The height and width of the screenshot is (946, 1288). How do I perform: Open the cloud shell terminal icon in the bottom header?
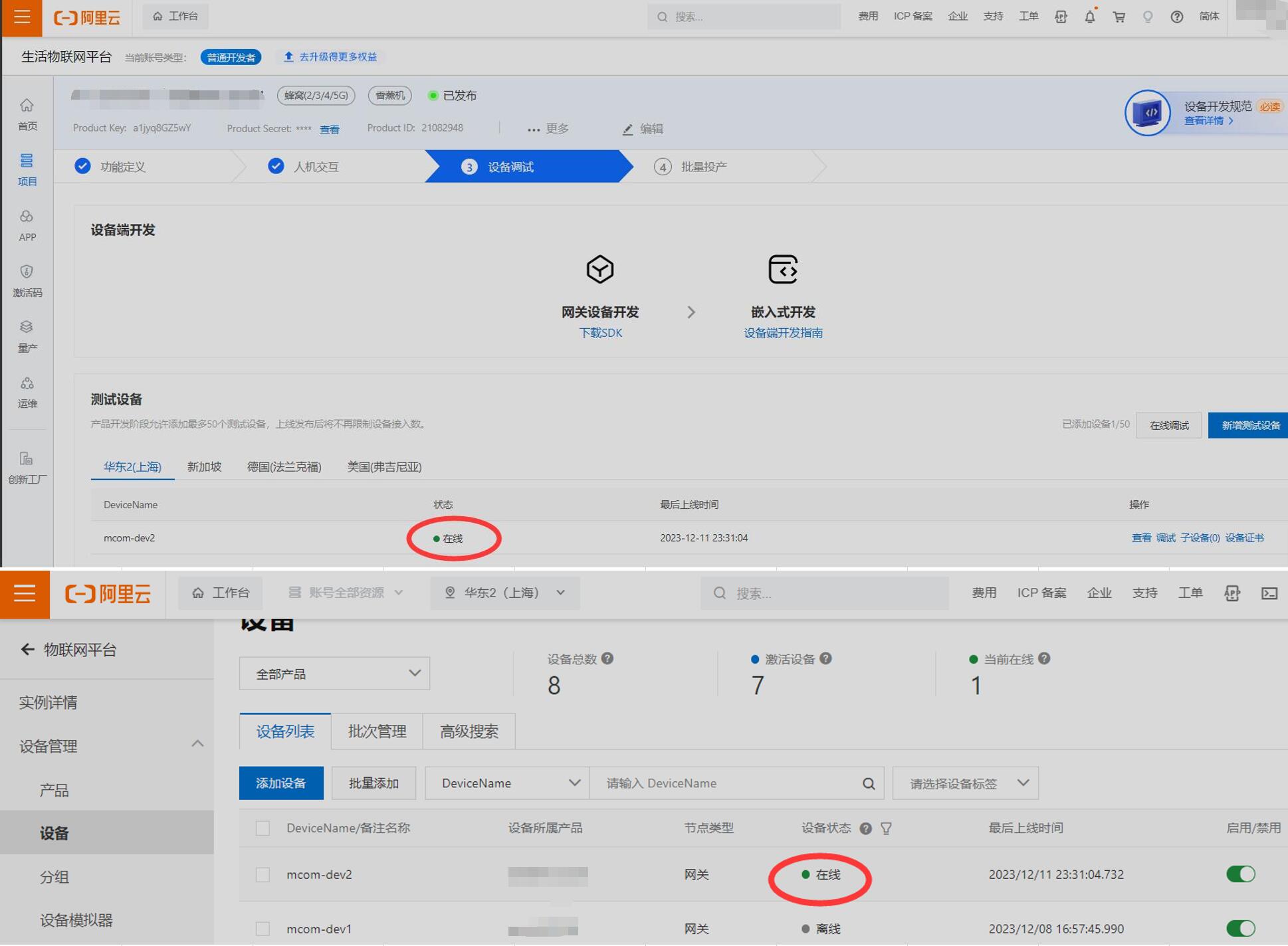1269,593
